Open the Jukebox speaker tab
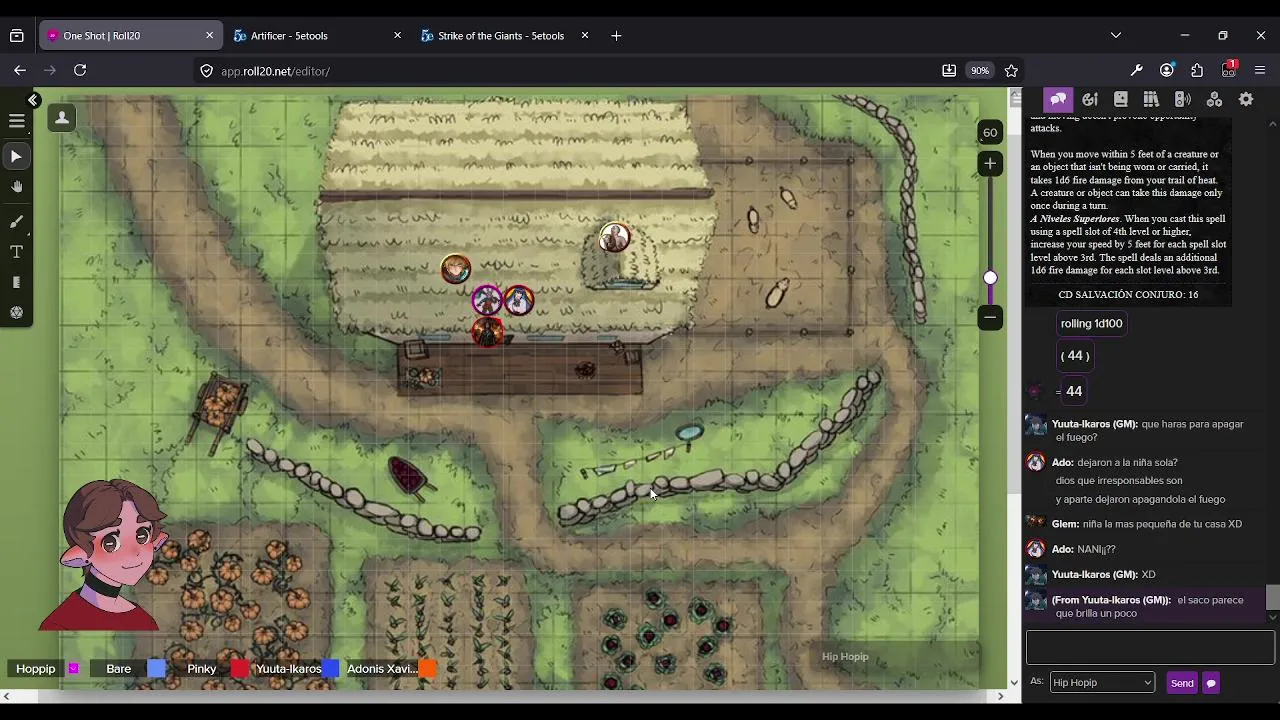 1183,99
